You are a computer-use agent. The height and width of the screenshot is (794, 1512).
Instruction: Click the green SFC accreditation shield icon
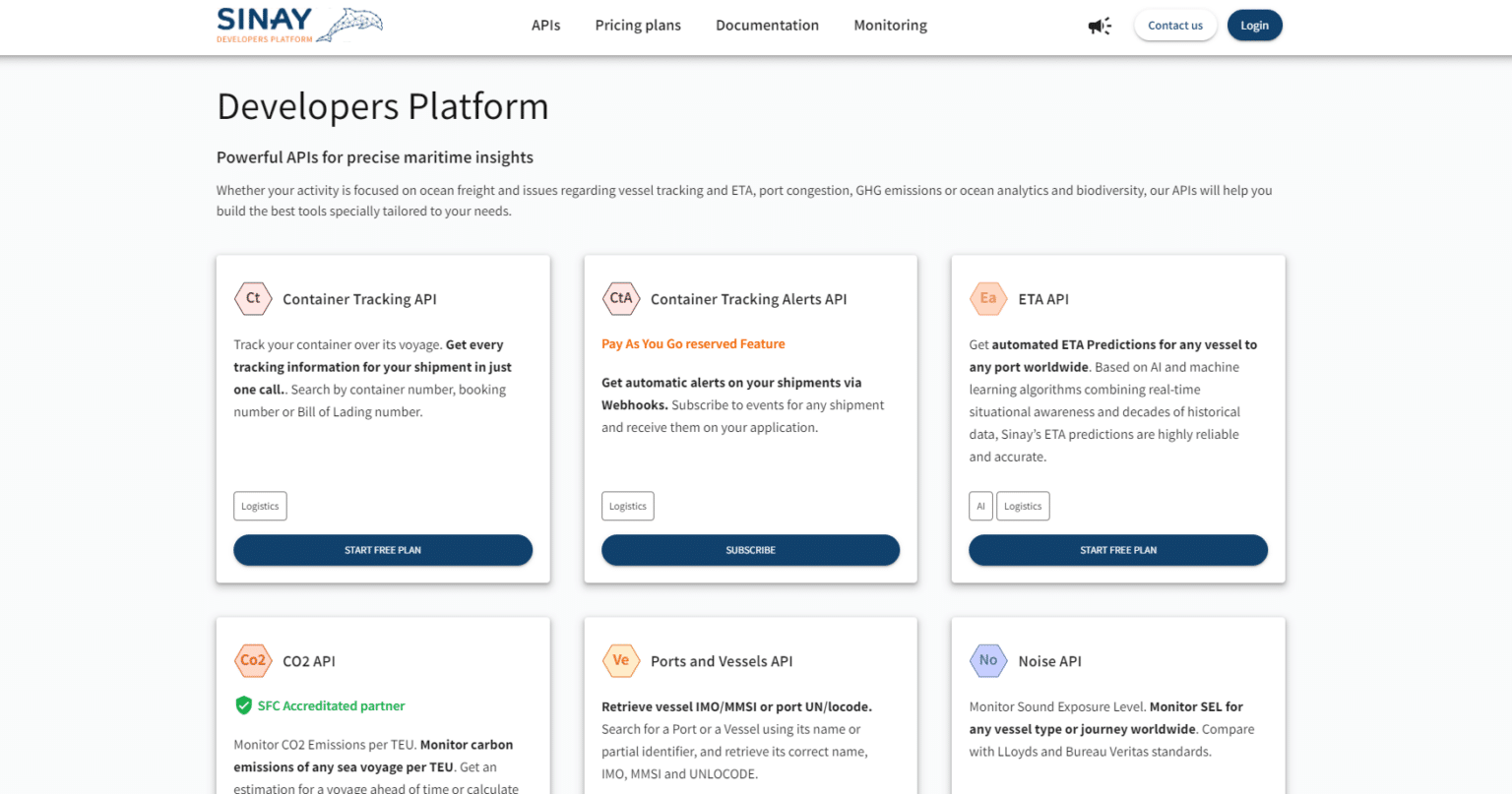[x=243, y=705]
